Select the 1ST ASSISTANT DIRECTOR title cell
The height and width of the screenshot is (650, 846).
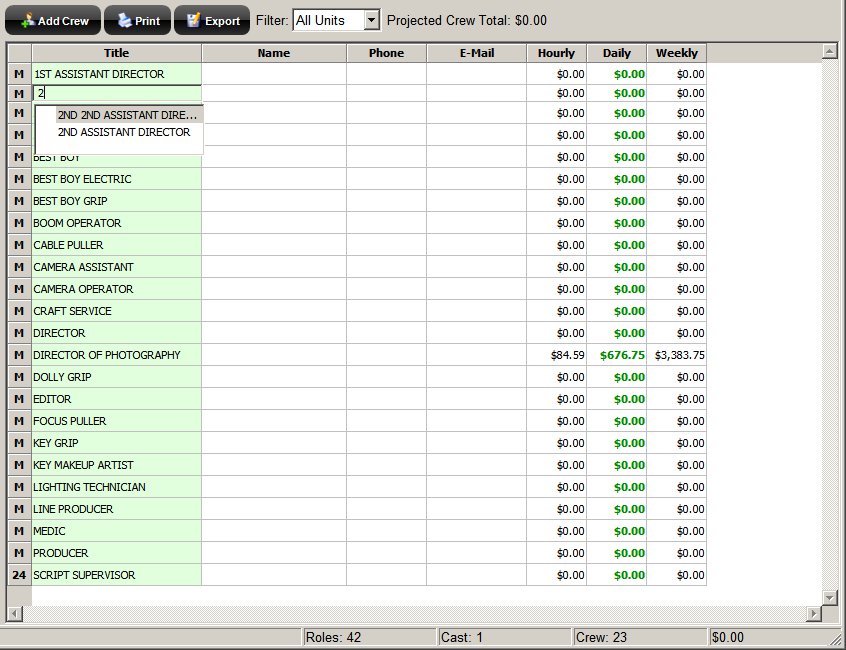coord(117,74)
